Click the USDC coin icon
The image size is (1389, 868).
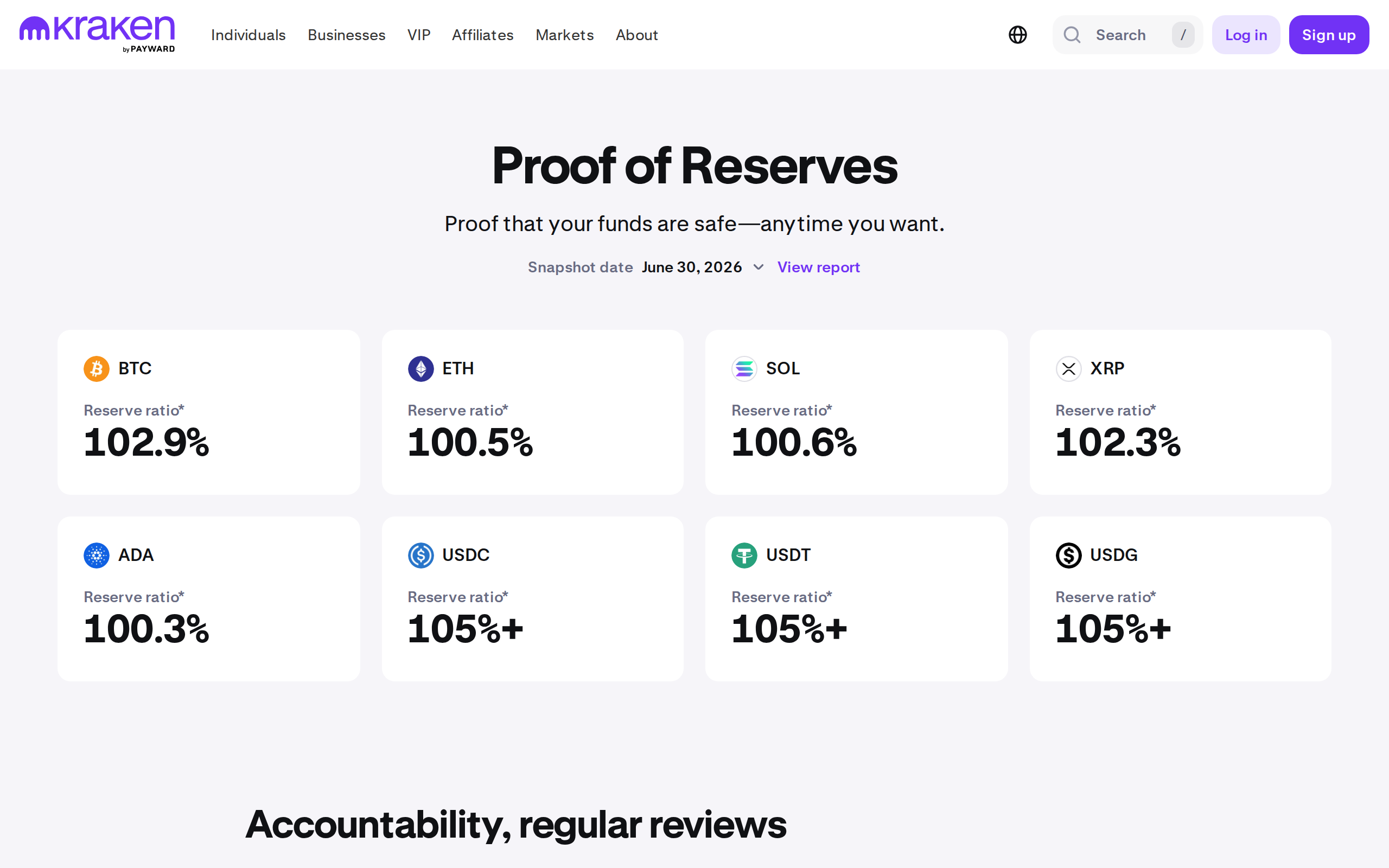point(420,555)
